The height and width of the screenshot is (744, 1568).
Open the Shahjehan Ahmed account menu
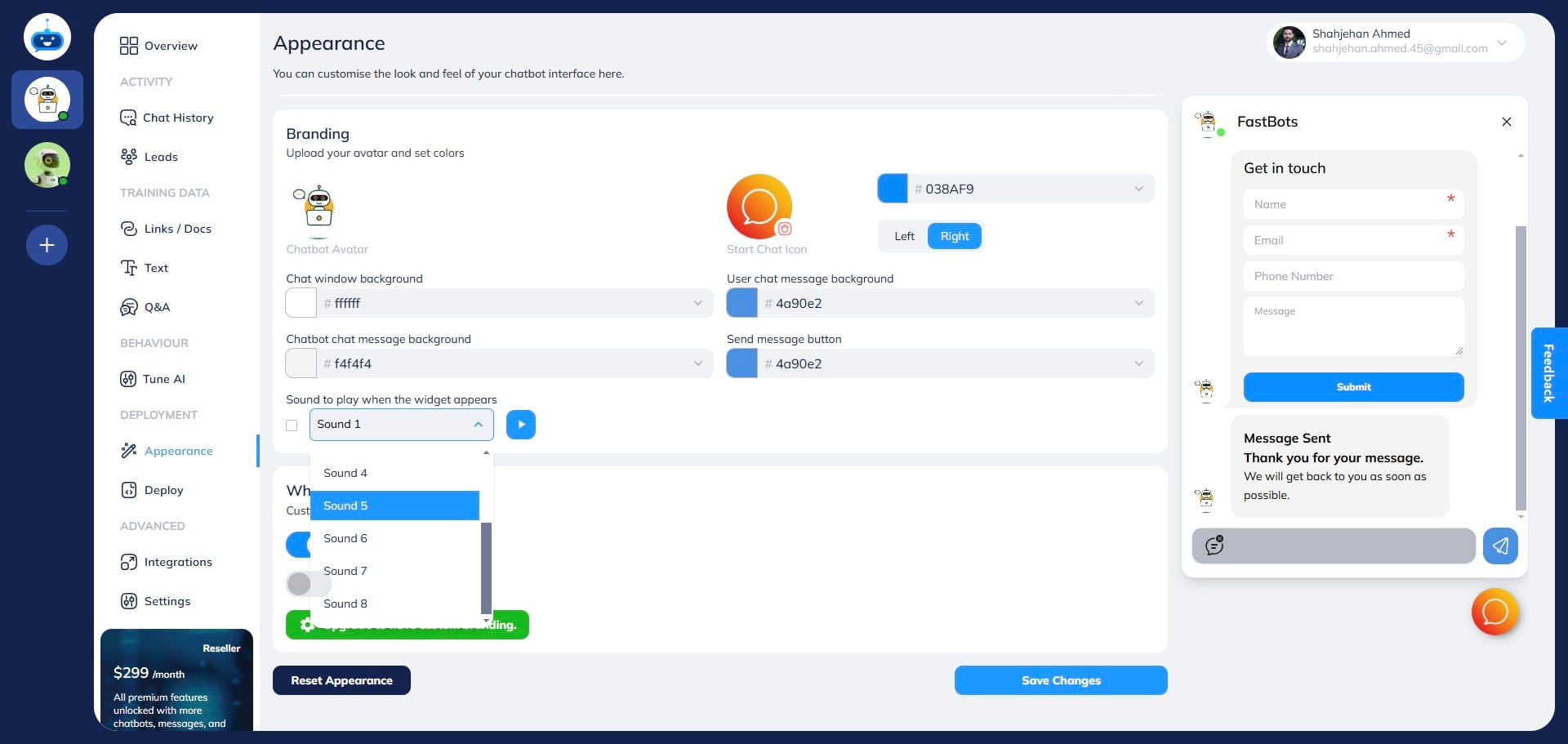tap(1396, 42)
